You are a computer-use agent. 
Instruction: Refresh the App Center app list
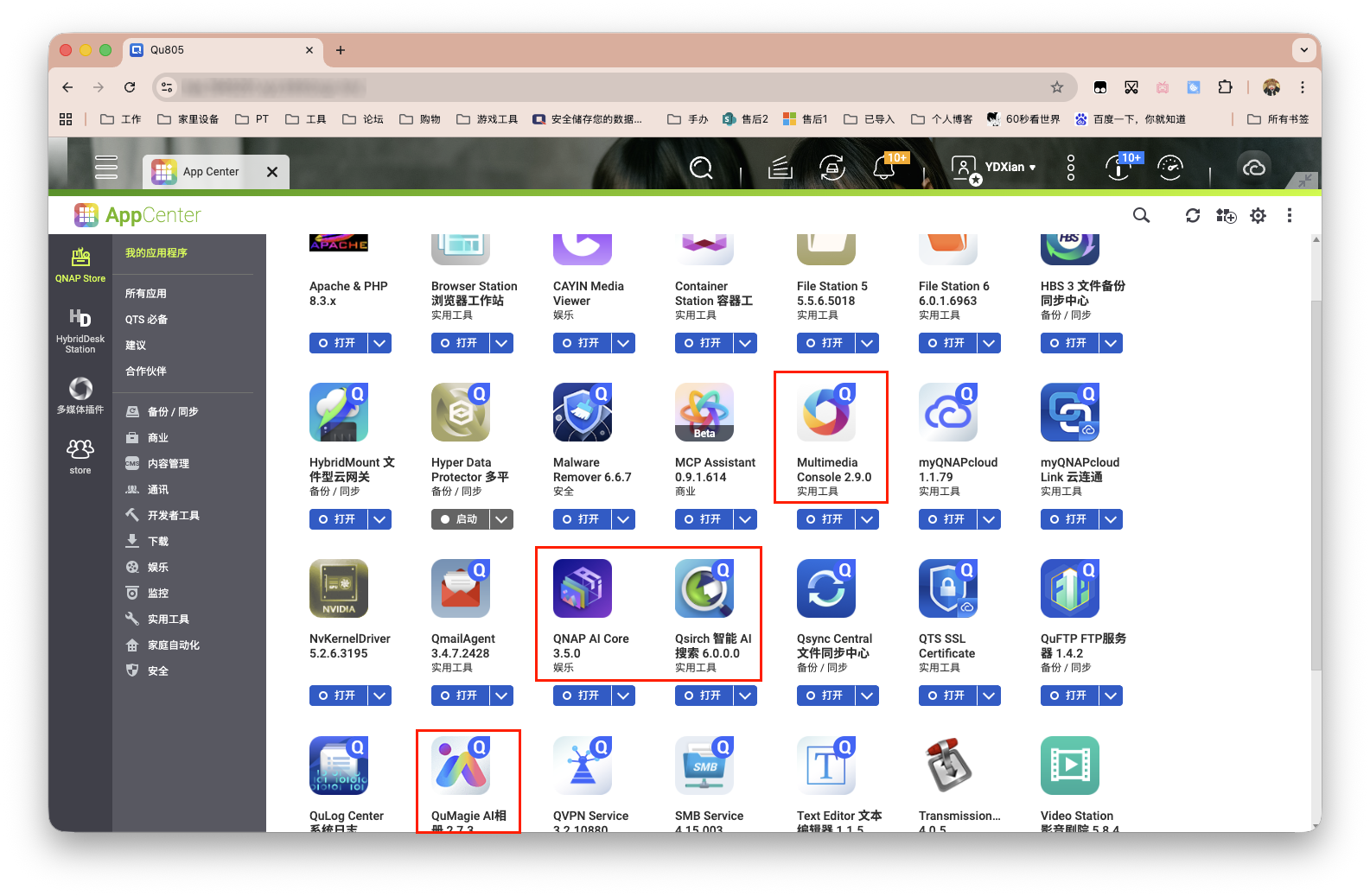pyautogui.click(x=1193, y=215)
